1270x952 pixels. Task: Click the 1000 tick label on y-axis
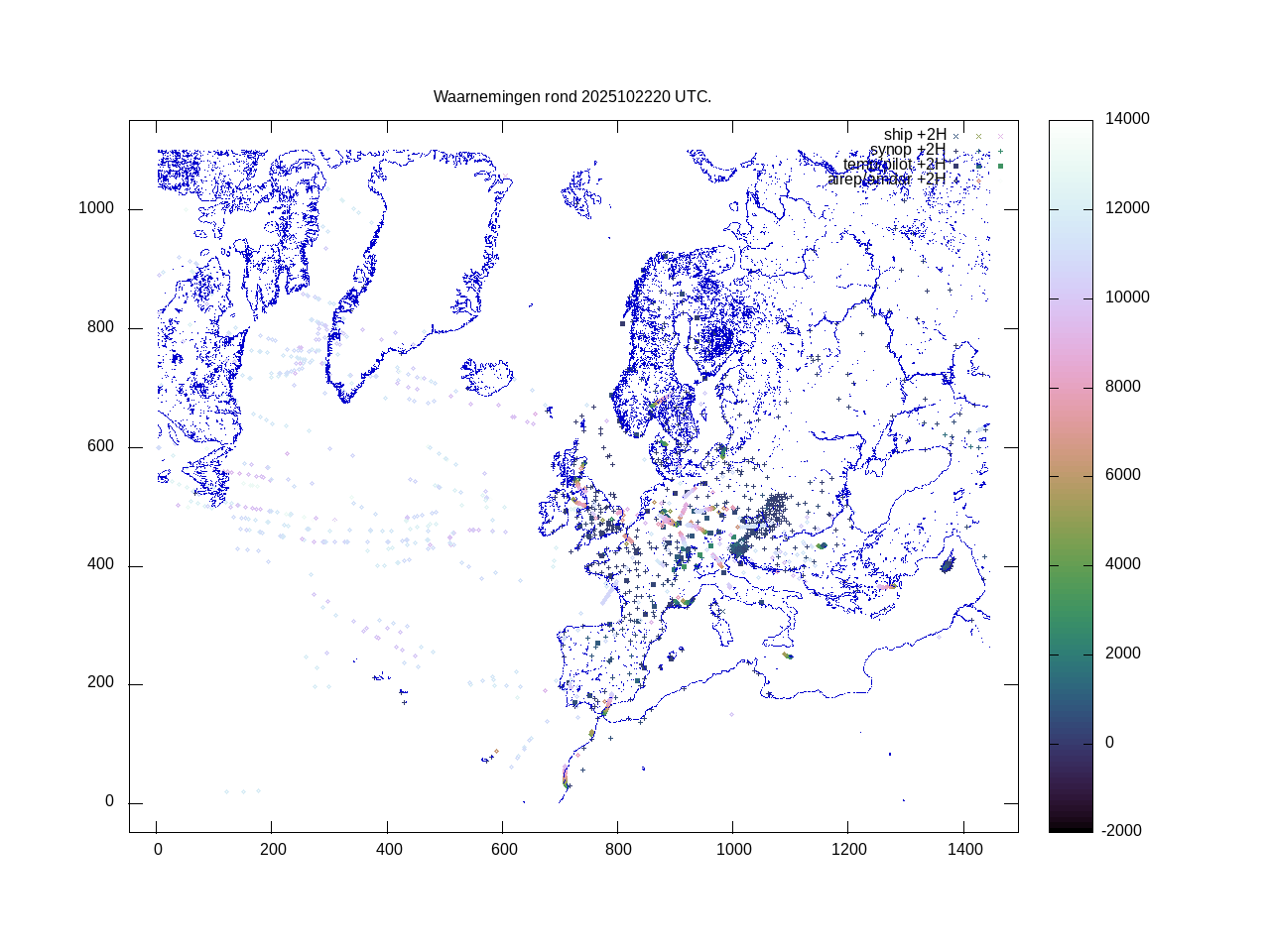tap(96, 209)
